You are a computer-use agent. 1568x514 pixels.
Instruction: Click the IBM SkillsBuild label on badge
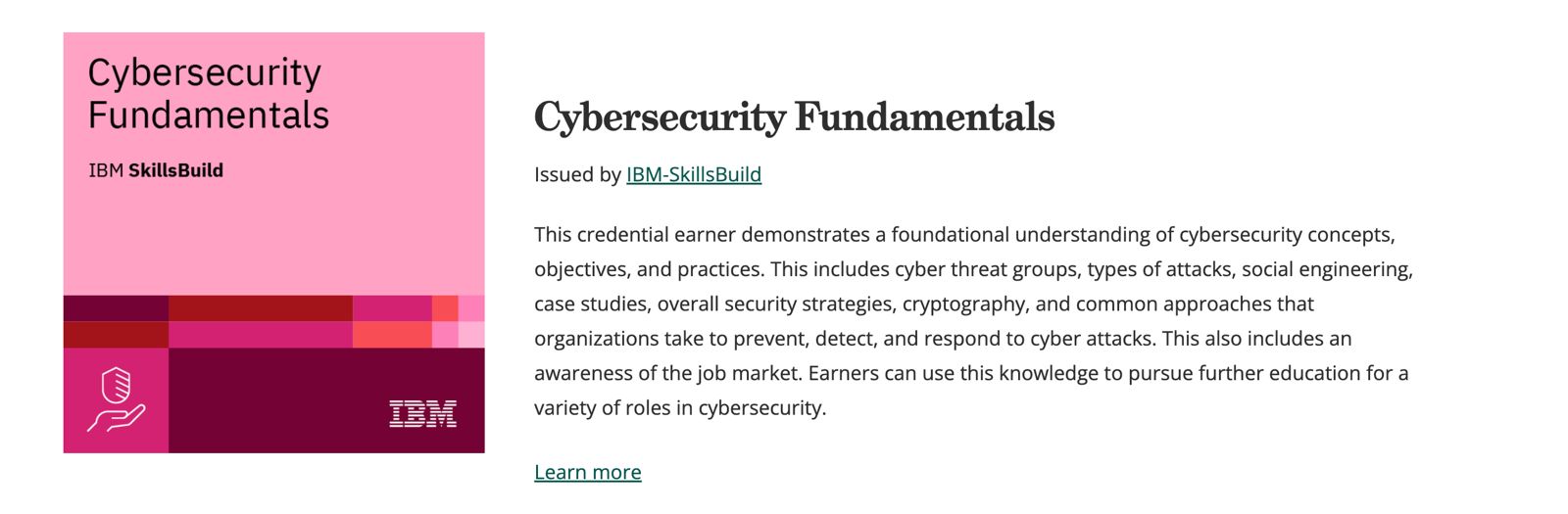click(156, 170)
